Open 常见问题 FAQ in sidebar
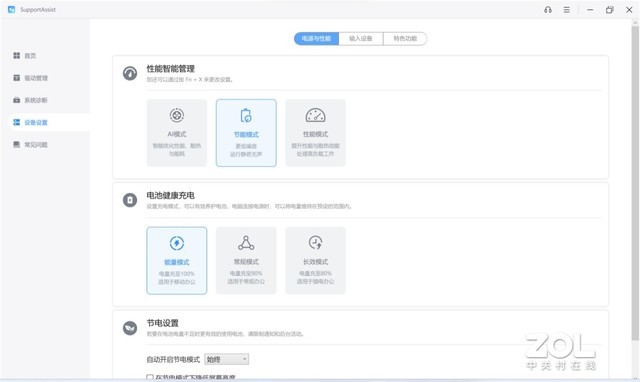 point(31,144)
